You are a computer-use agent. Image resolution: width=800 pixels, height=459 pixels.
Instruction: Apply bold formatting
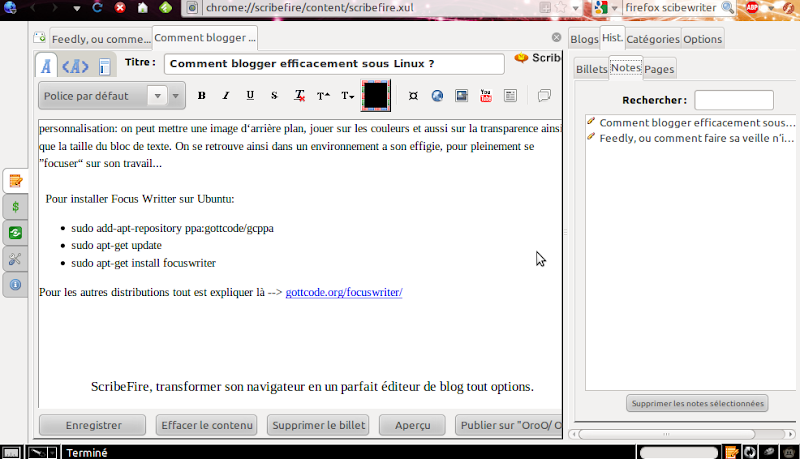coord(202,95)
